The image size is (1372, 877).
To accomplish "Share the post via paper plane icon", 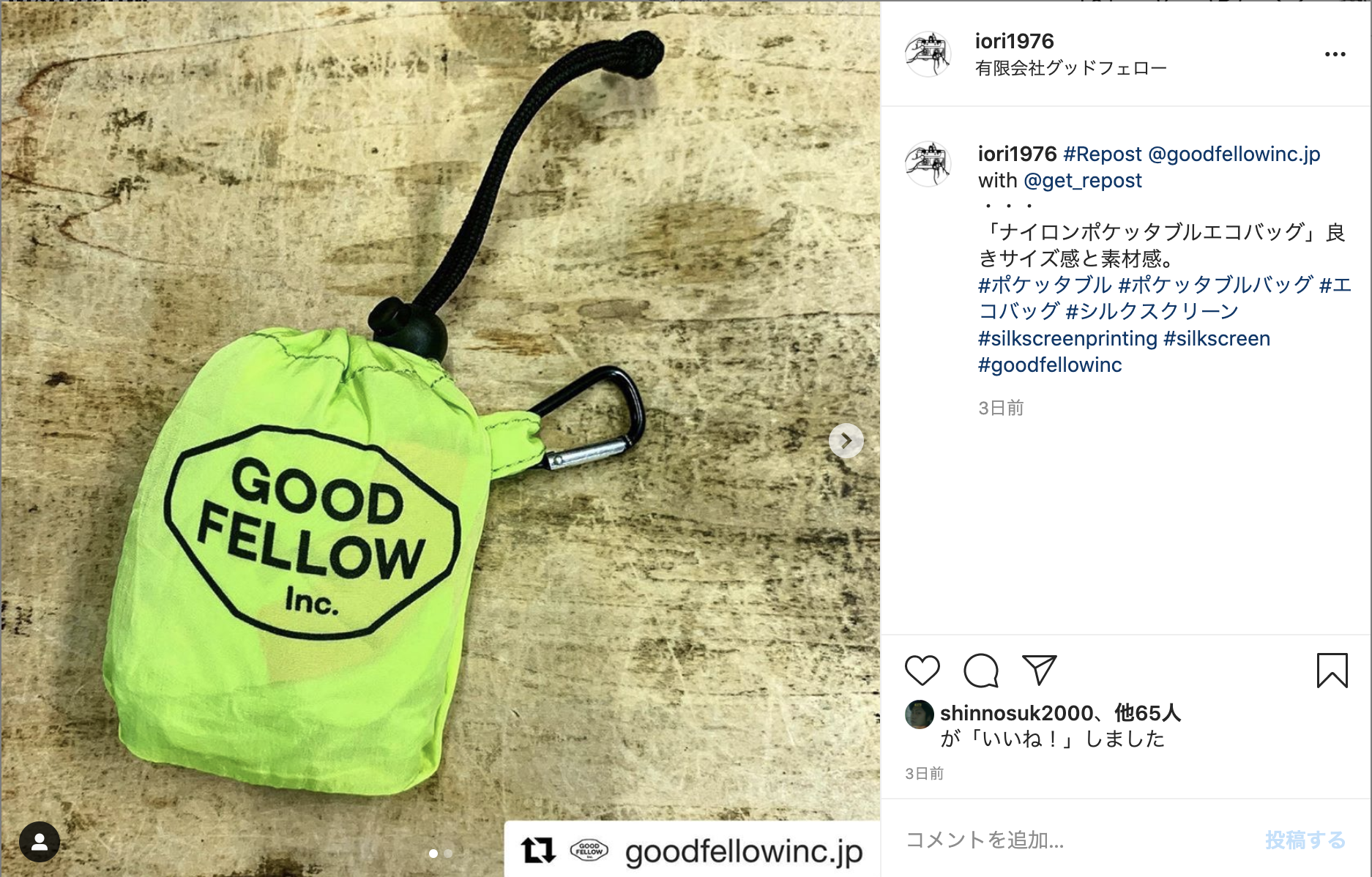I will (1040, 670).
